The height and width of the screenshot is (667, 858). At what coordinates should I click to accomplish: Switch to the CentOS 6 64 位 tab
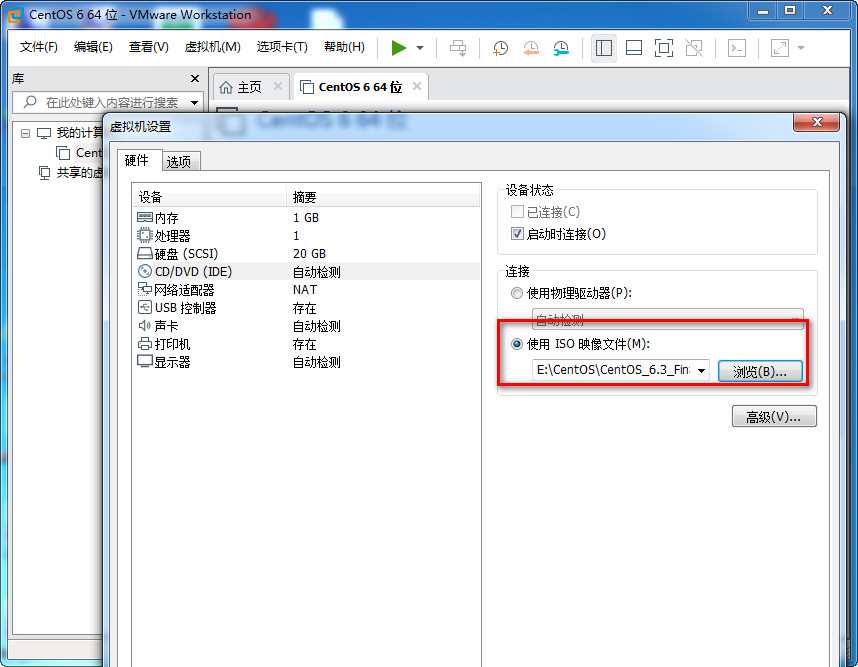[x=360, y=87]
